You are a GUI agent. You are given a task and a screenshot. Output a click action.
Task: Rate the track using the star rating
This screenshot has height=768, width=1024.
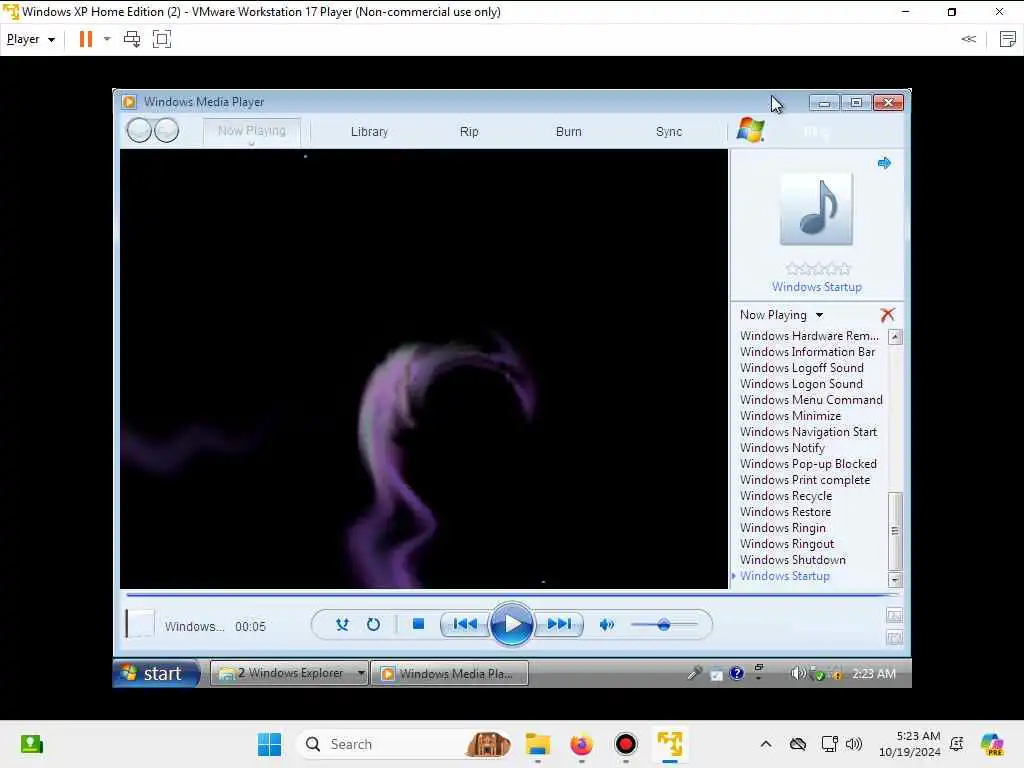818,268
